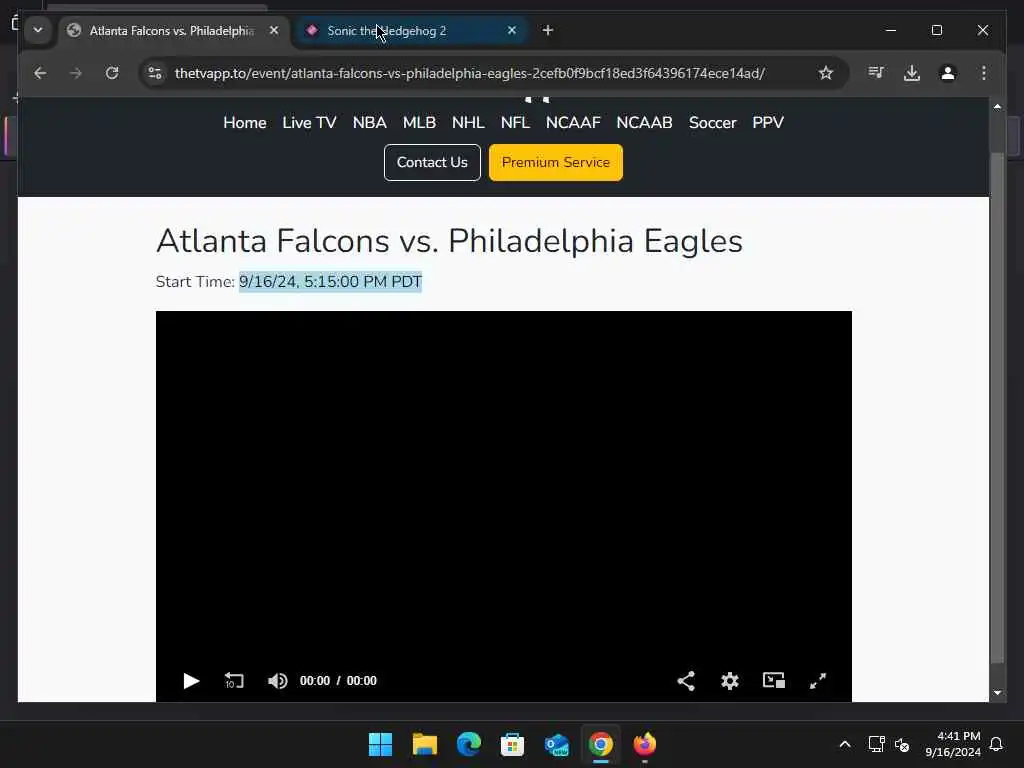Open video player settings gear
The image size is (1024, 768).
[x=729, y=680]
